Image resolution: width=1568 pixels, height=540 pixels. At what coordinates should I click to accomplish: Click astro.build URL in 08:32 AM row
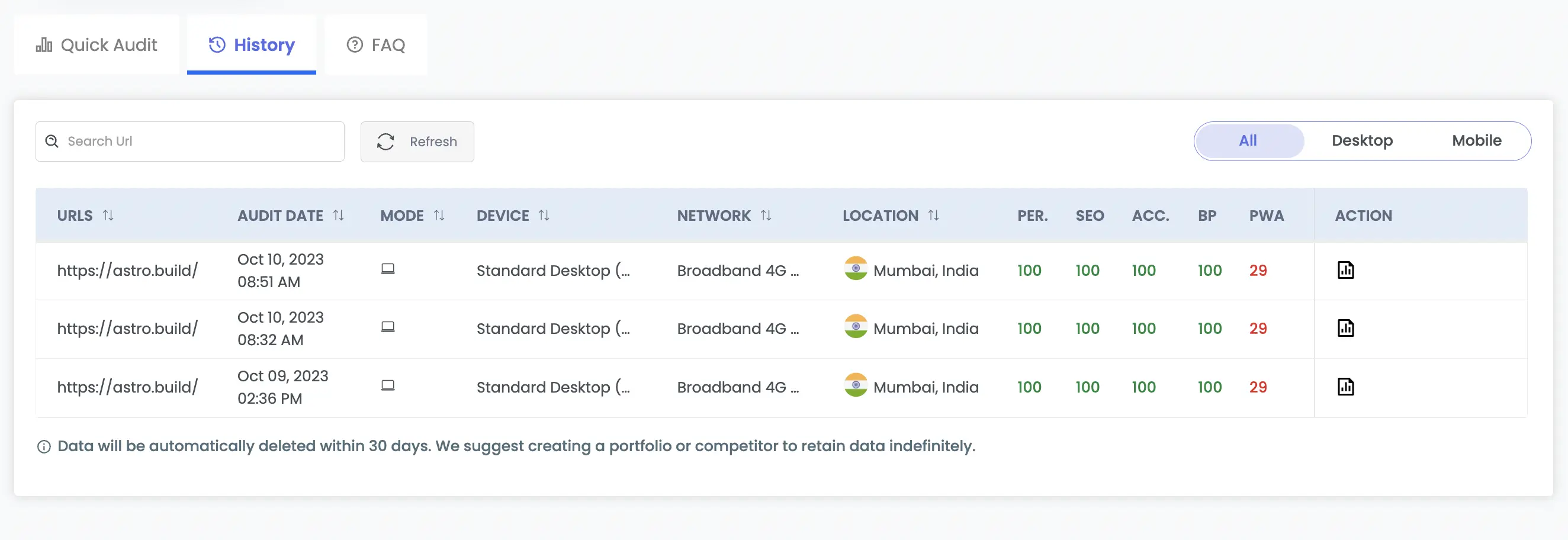(x=127, y=328)
